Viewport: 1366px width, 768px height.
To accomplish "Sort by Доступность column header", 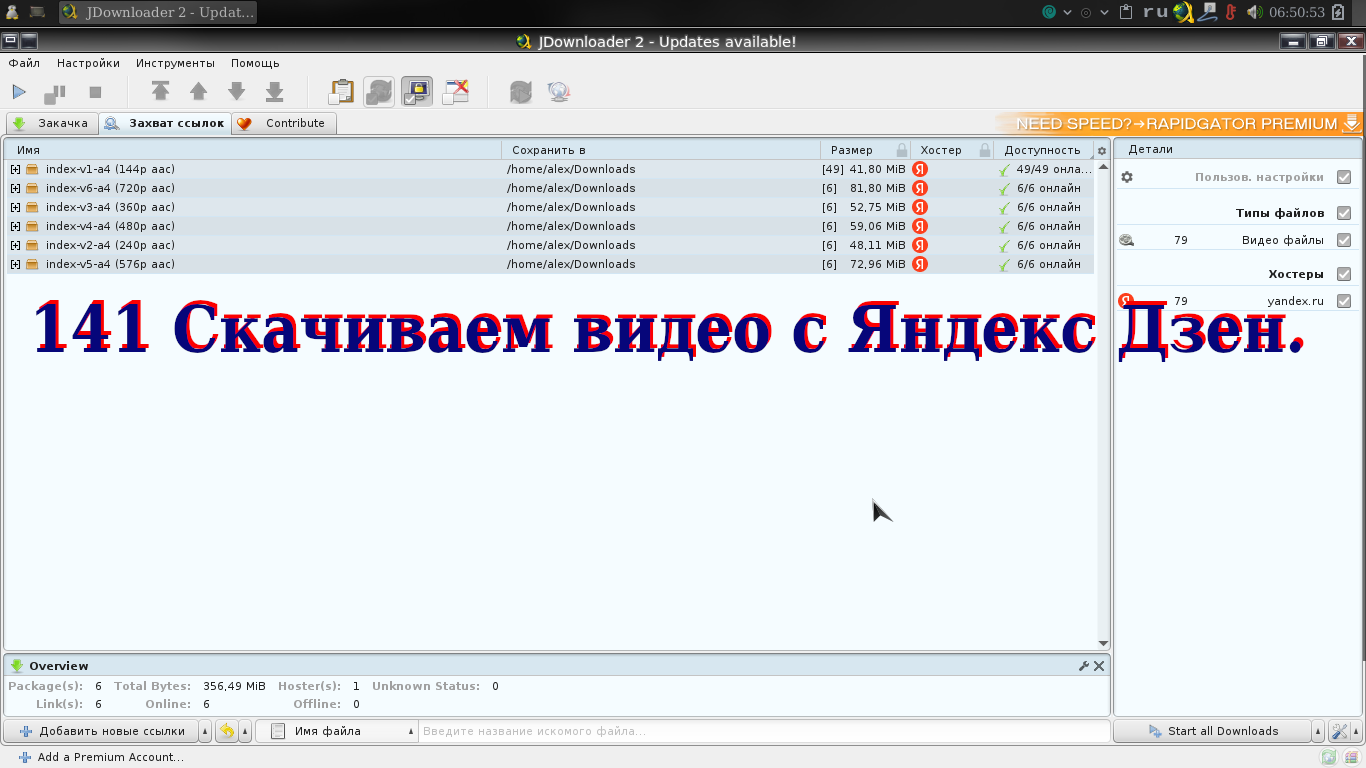I will click(1044, 150).
